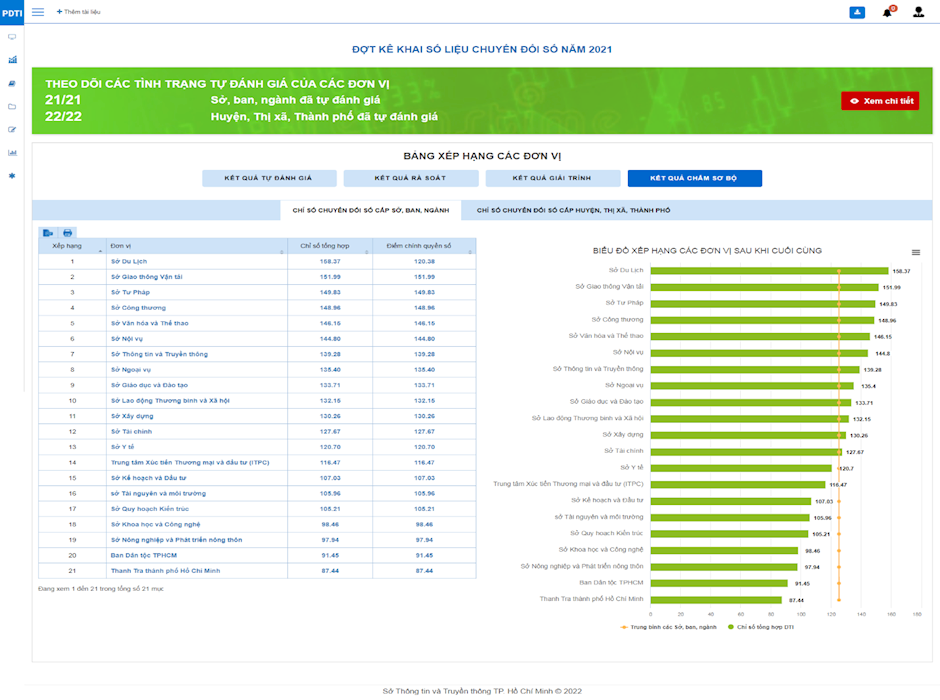940x700 pixels.
Task: Switch to cấp Huyện, Thị xã, Thành phố tab
Action: point(574,210)
